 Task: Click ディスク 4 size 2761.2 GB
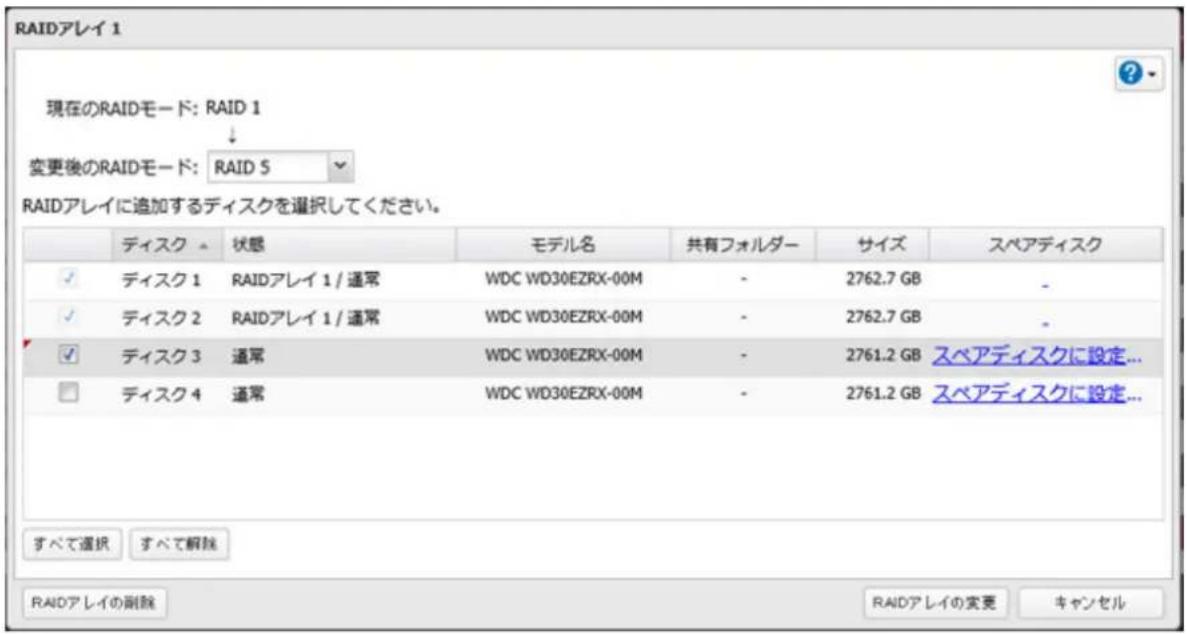pos(883,392)
